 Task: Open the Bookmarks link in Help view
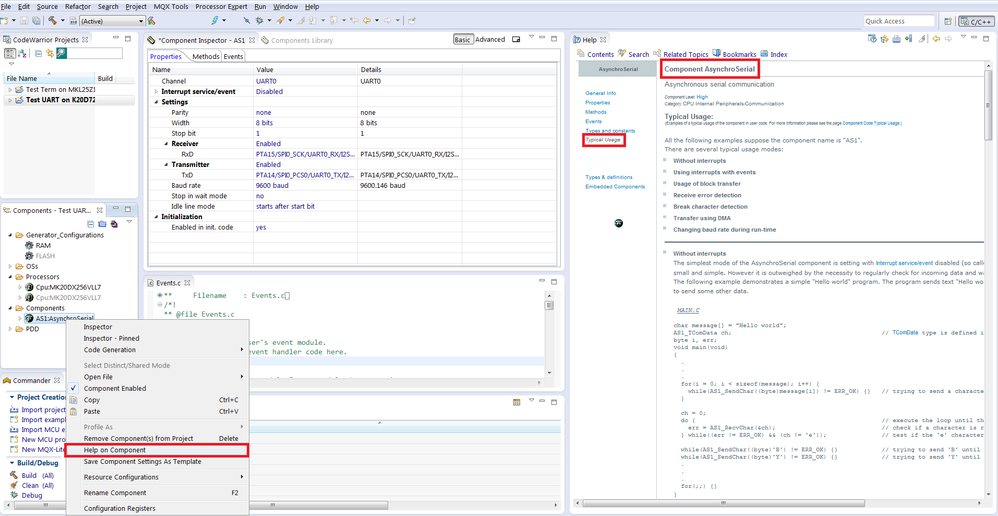tap(740, 55)
